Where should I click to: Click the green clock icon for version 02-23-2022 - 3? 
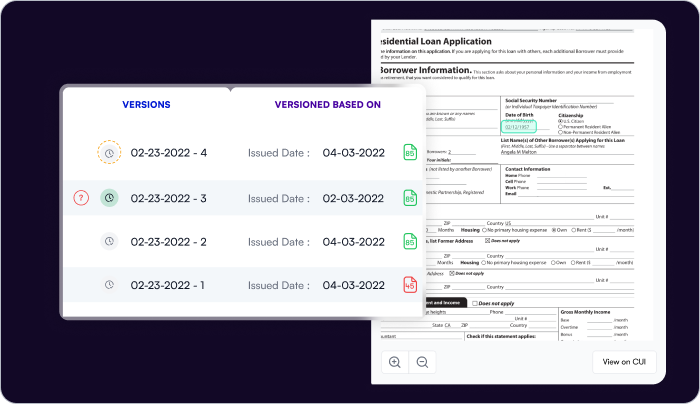109,198
